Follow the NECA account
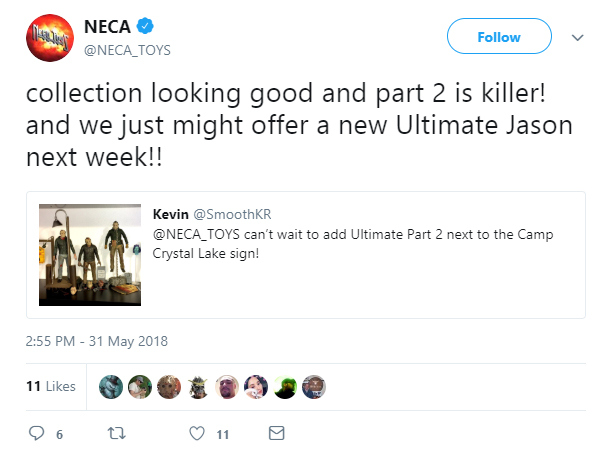 point(498,37)
